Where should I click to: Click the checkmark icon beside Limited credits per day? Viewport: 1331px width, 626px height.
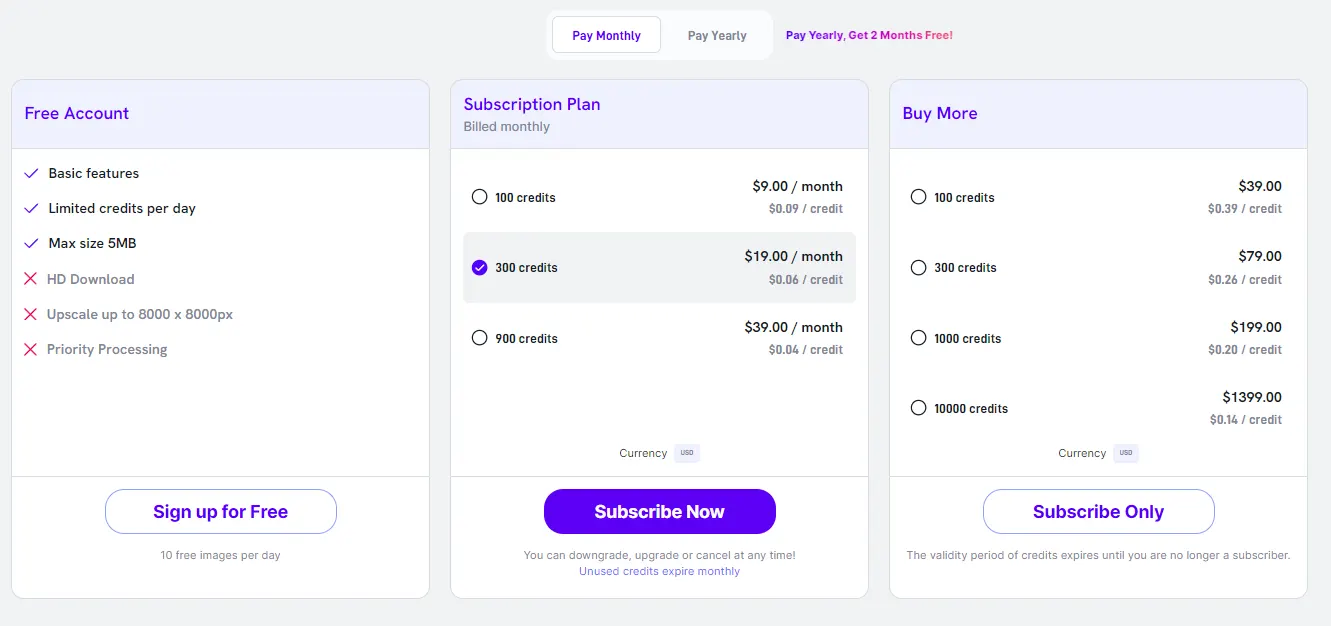click(31, 208)
